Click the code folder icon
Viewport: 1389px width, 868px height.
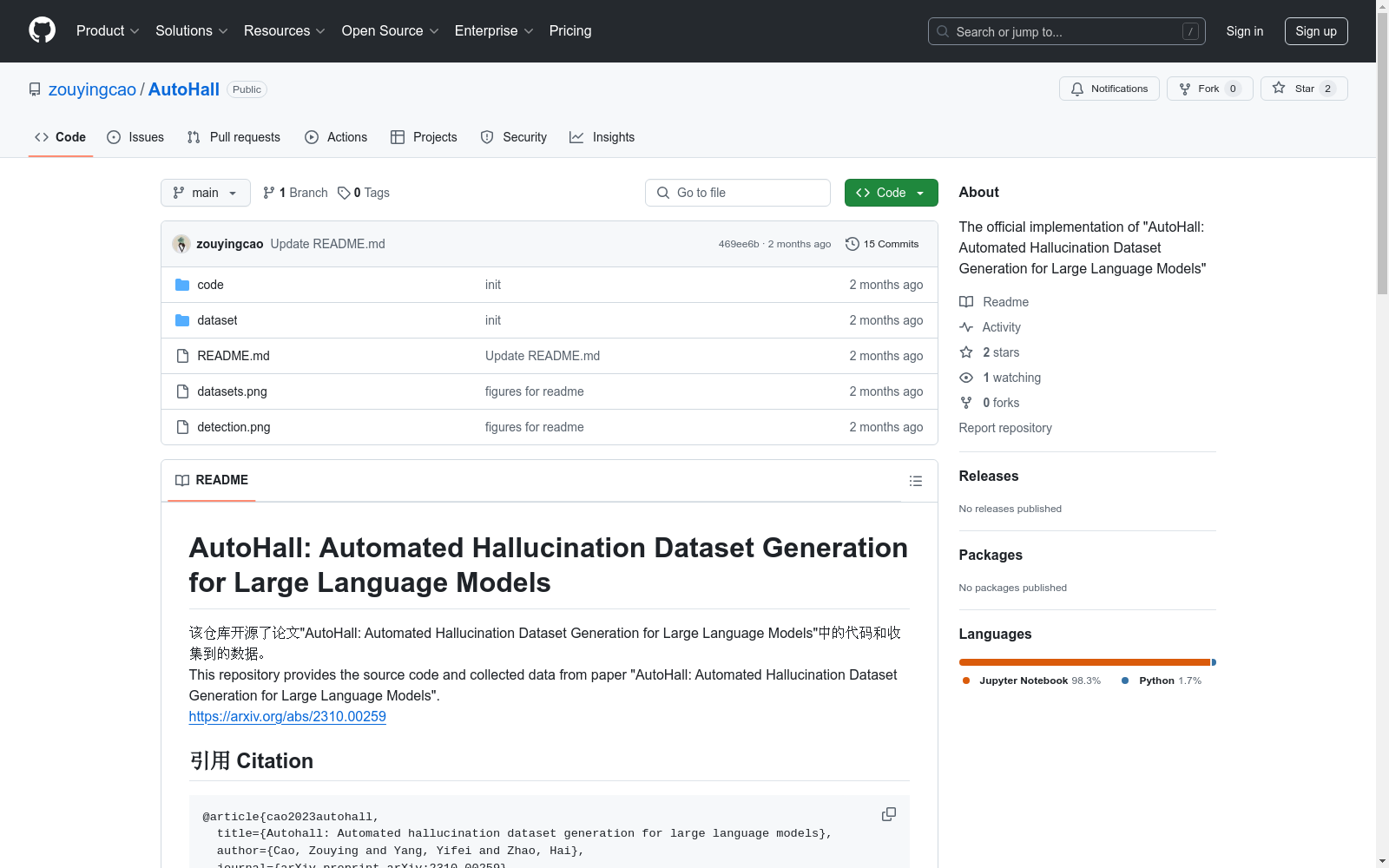pos(182,285)
